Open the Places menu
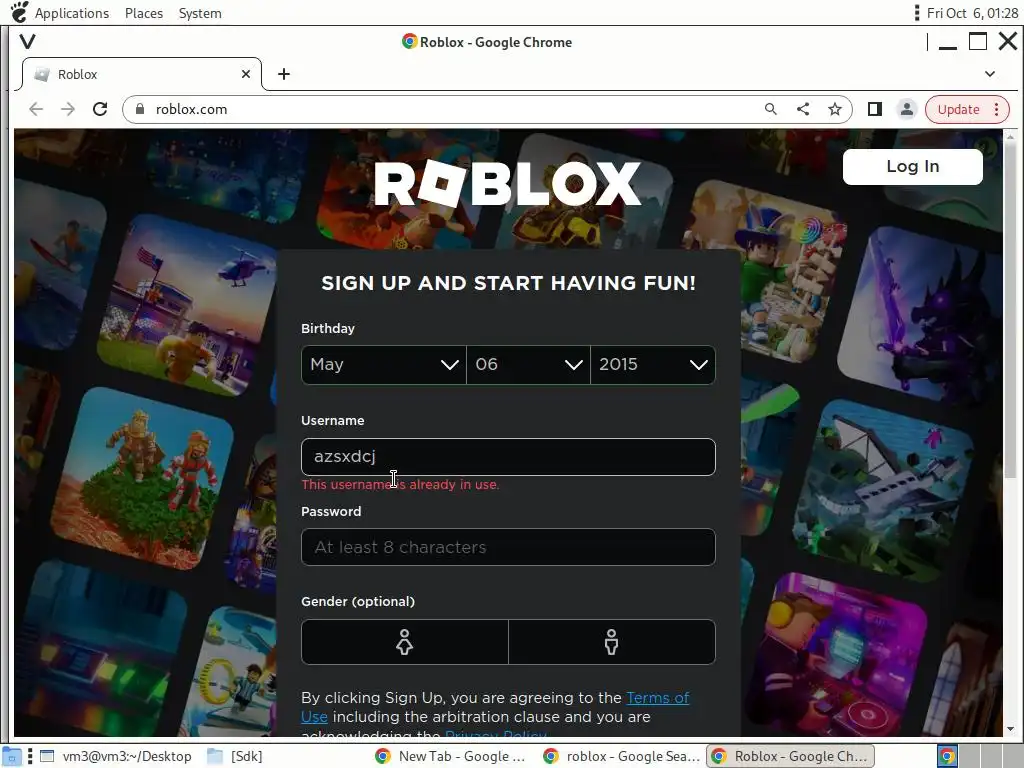Viewport: 1024px width, 768px height. pyautogui.click(x=144, y=13)
